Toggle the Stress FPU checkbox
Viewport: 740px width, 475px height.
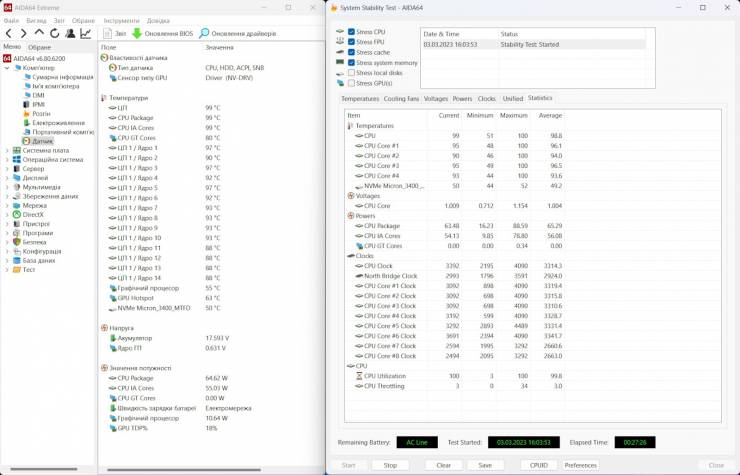351,42
